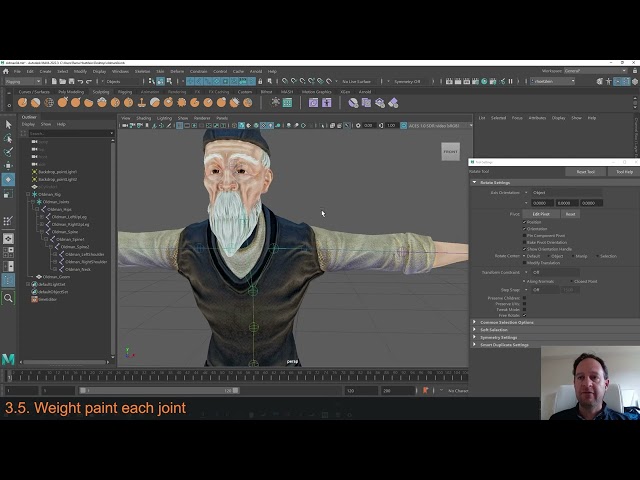The image size is (640, 480).
Task: Enable Bake Pivot Orientation checkbox
Action: point(524,242)
